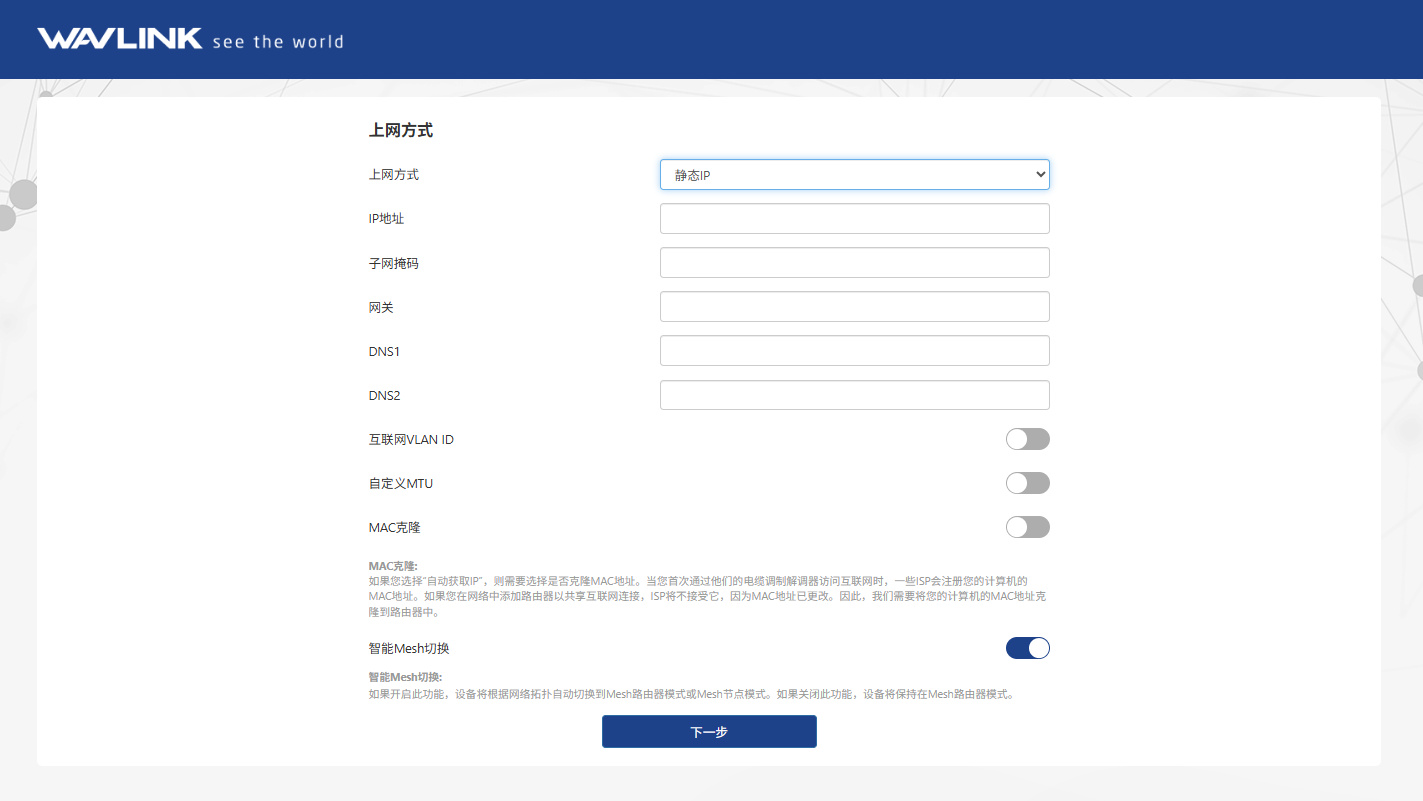Enable the 互联网VLAN ID toggle
This screenshot has height=801, width=1423.
coord(1027,439)
